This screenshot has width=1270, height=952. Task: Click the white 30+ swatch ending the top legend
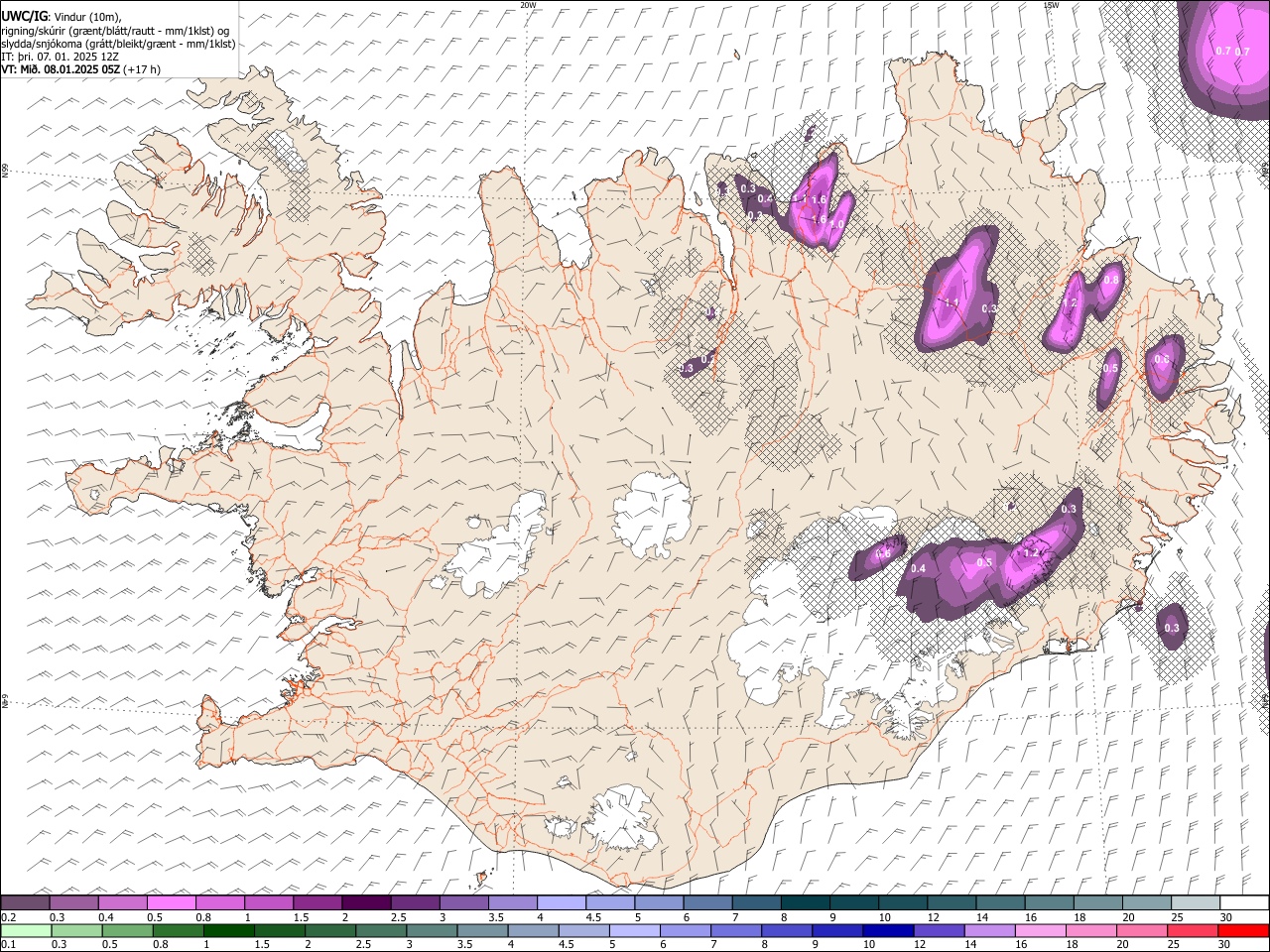(x=1243, y=903)
